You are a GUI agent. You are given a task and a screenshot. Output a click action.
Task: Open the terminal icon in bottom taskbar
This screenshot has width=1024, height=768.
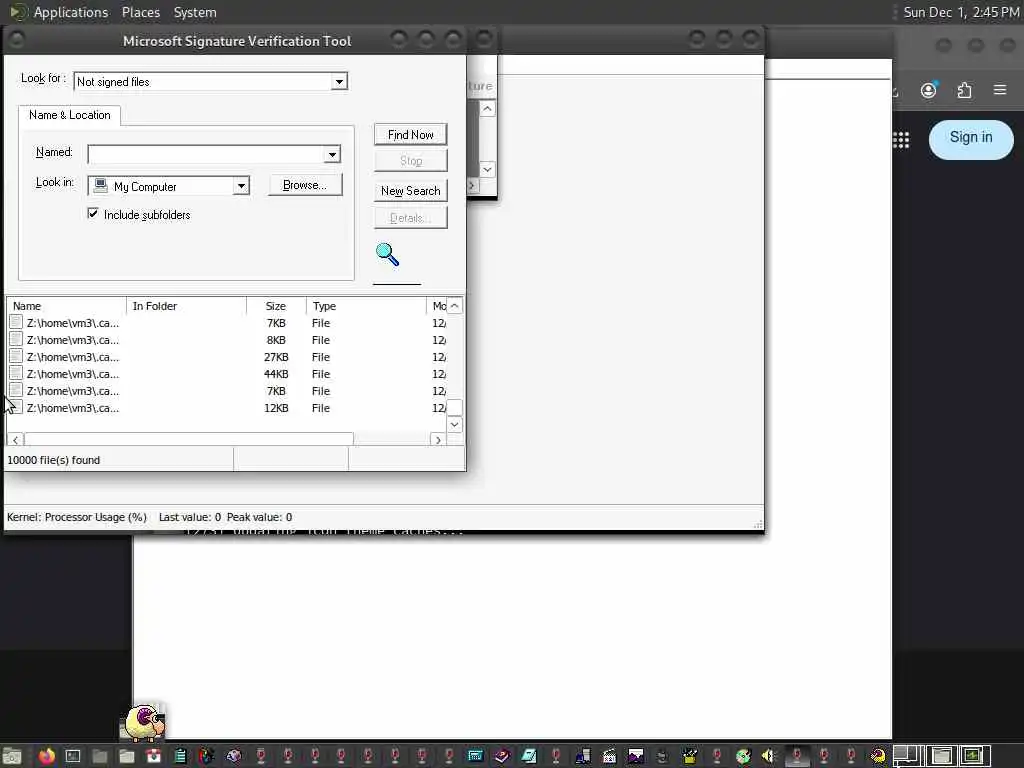pyautogui.click(x=73, y=756)
